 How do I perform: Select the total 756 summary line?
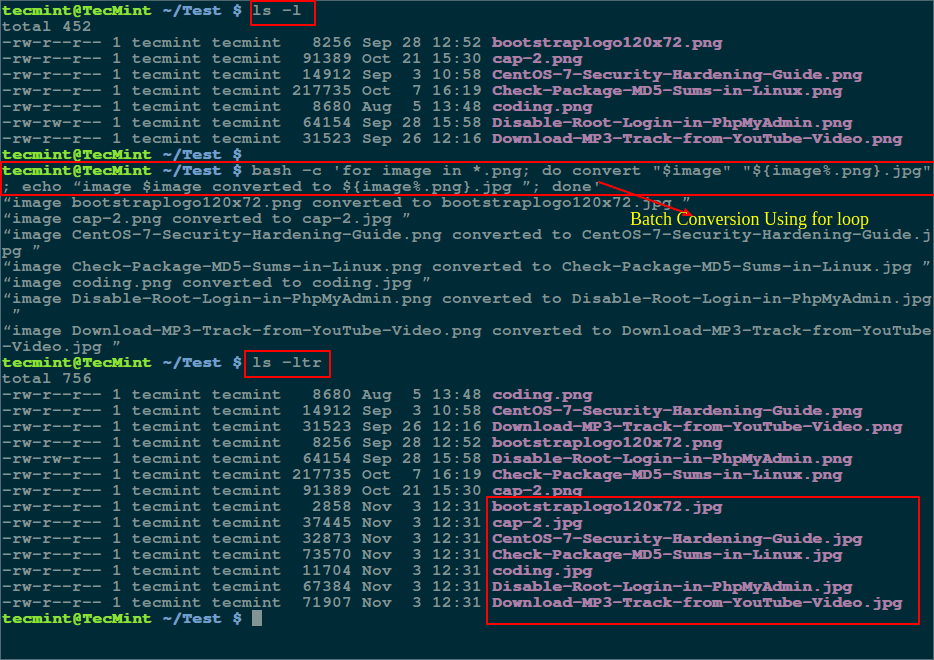[47, 378]
